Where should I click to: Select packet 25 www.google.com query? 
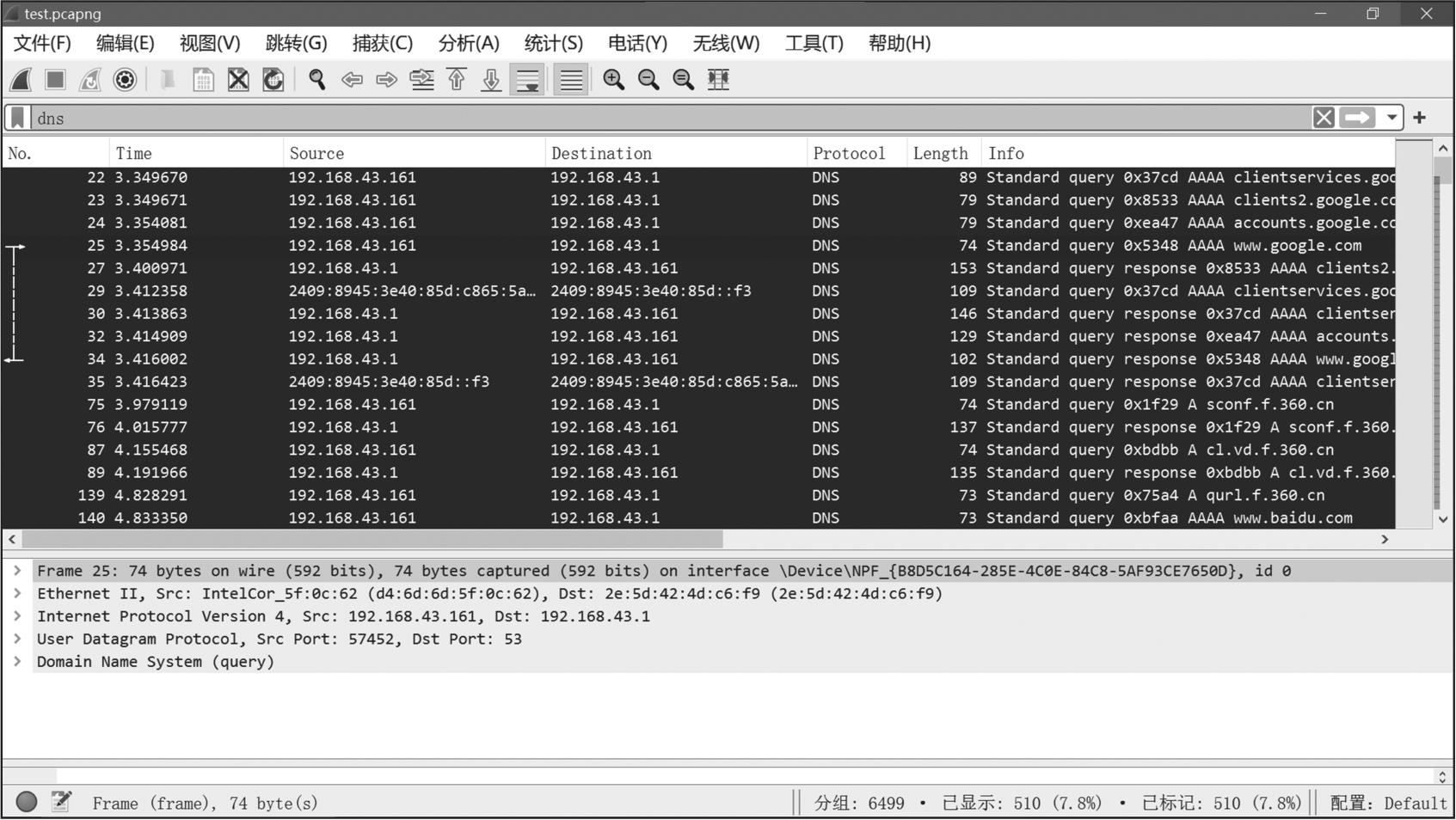698,246
